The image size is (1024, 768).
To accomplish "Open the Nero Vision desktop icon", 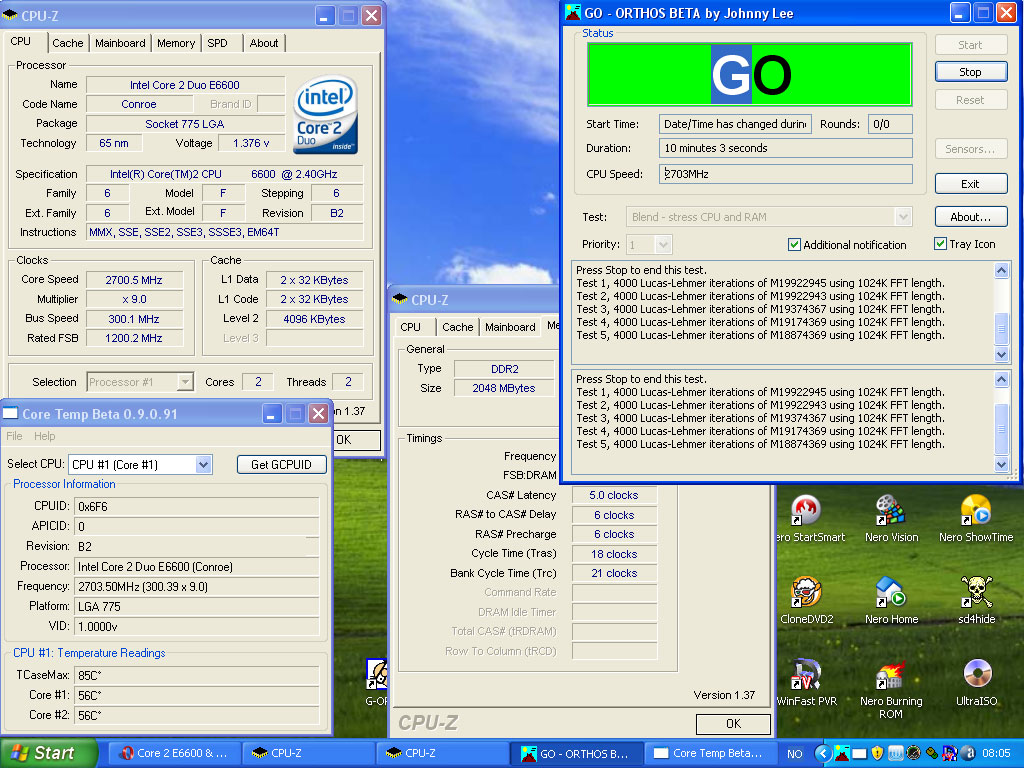I will click(891, 510).
